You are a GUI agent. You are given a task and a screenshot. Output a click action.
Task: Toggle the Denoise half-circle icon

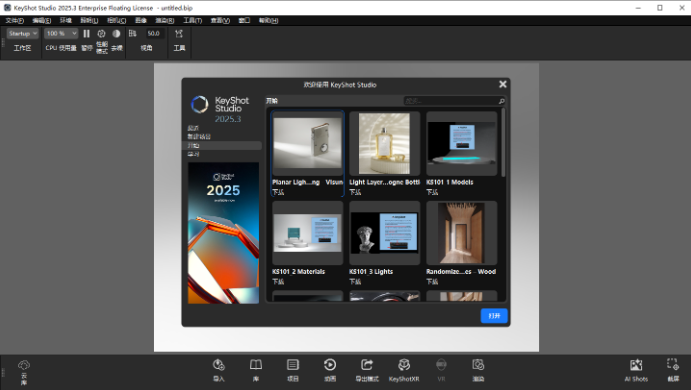click(x=116, y=33)
